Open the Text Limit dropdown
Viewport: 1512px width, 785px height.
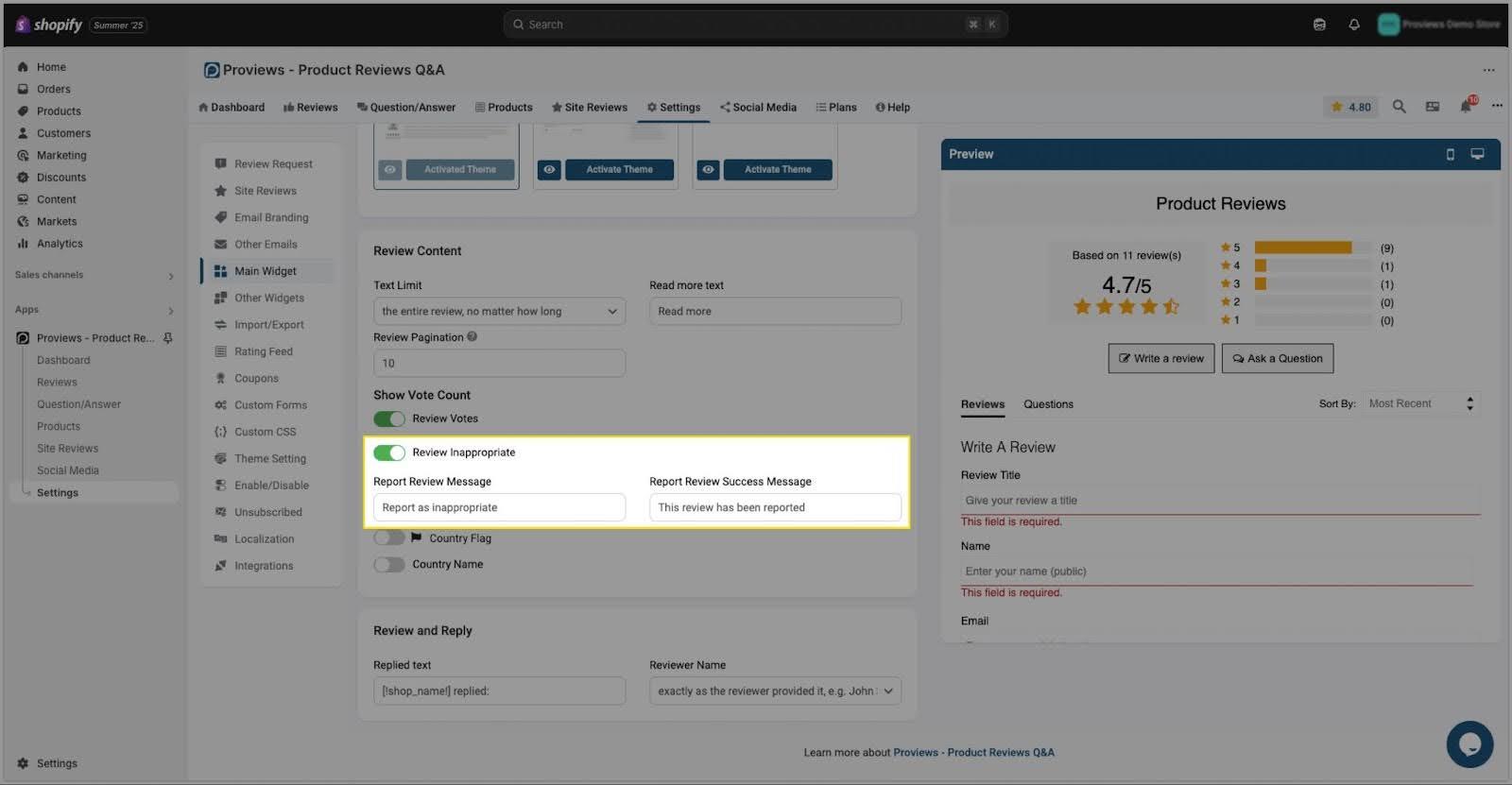[499, 312]
